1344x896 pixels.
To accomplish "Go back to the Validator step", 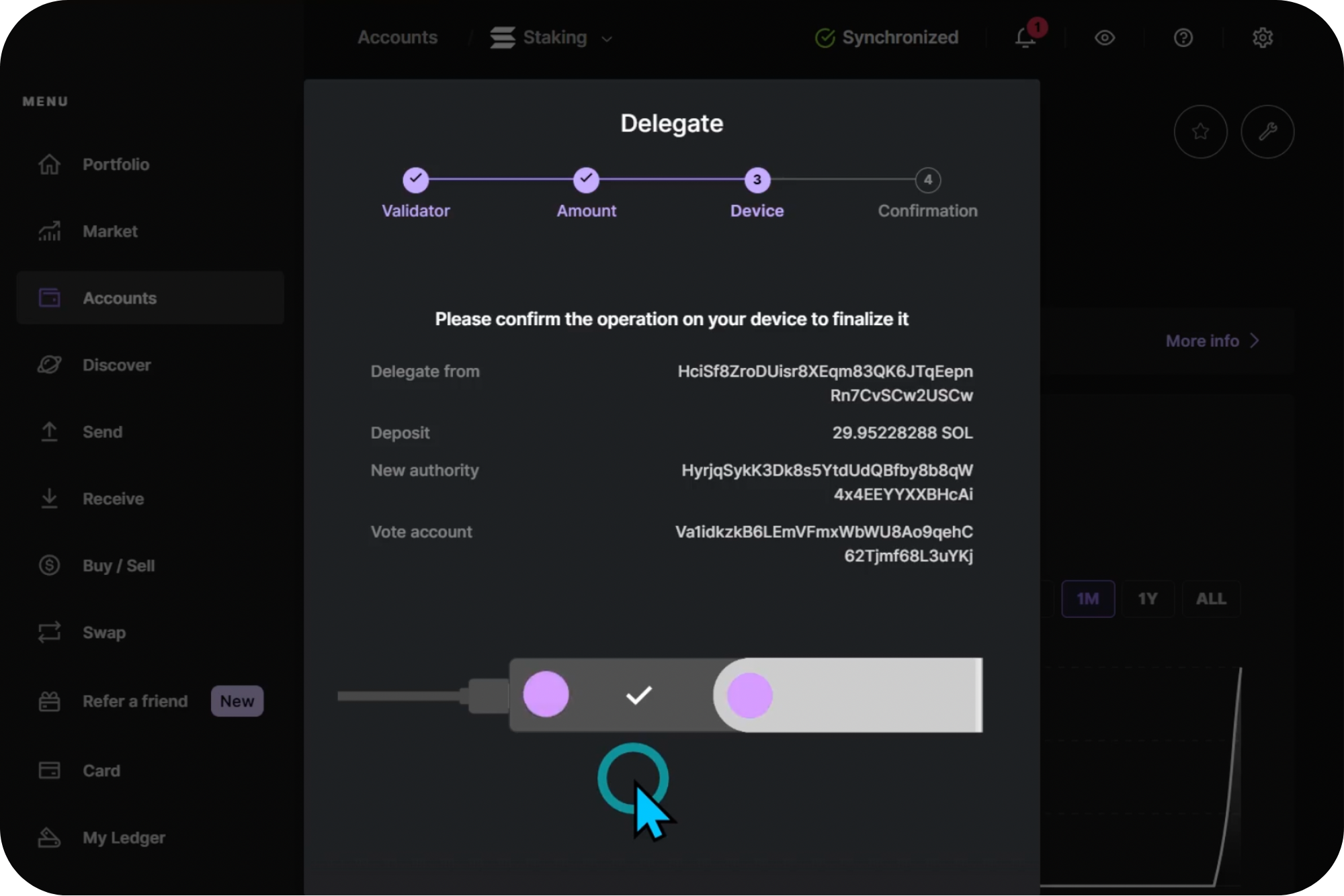I will 415,180.
